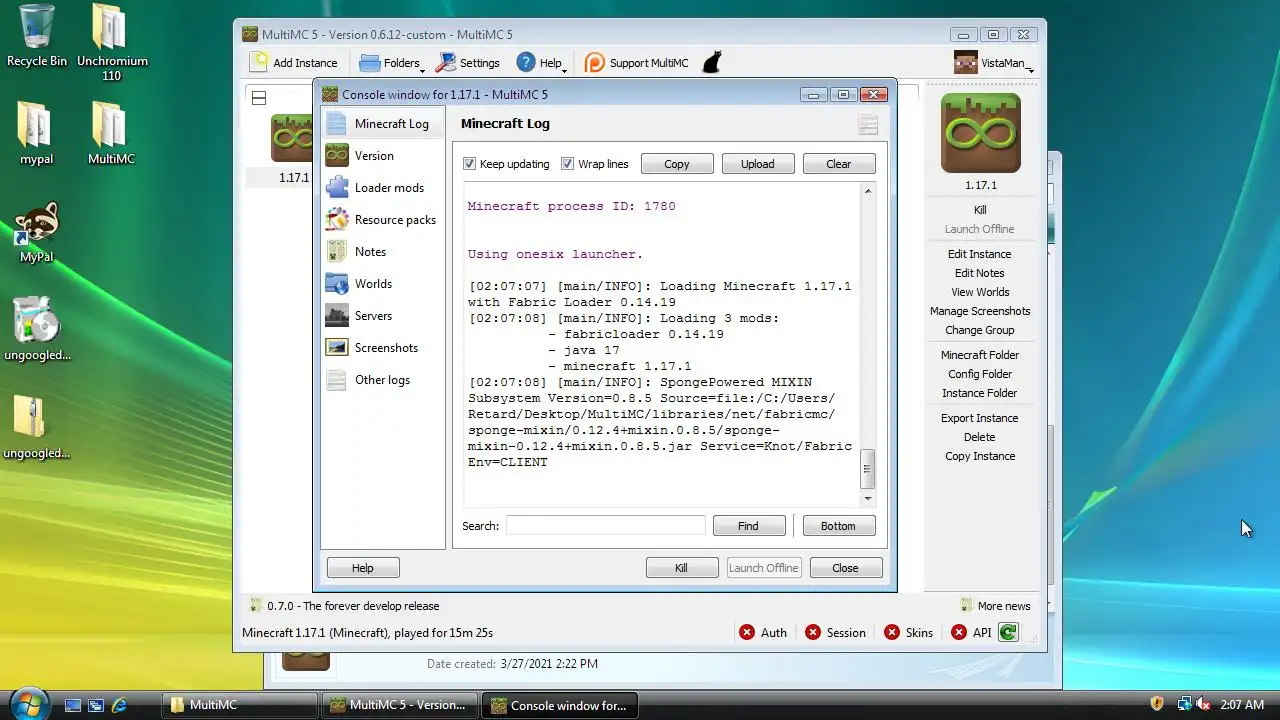Click Delete in the side panel
Image resolution: width=1280 pixels, height=720 pixels.
(980, 437)
